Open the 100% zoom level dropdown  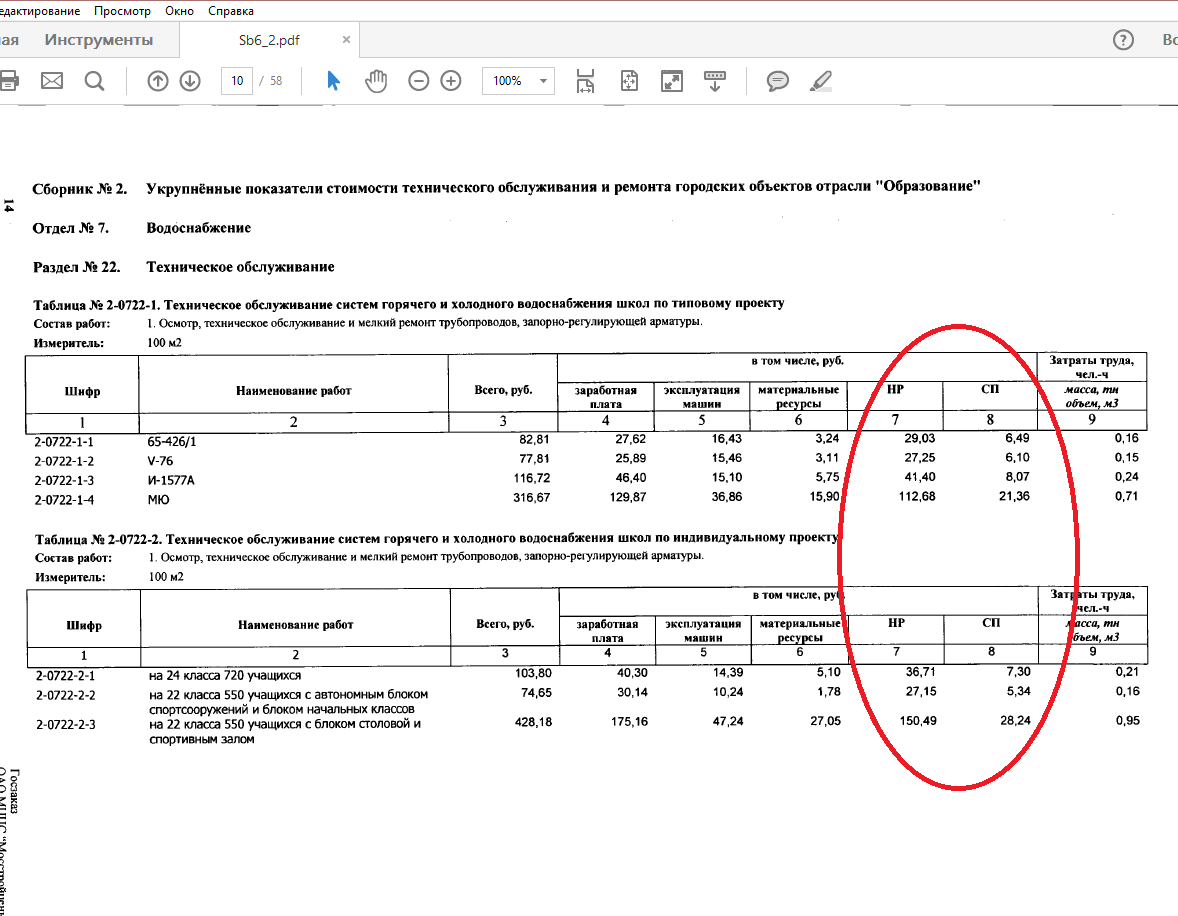point(518,80)
